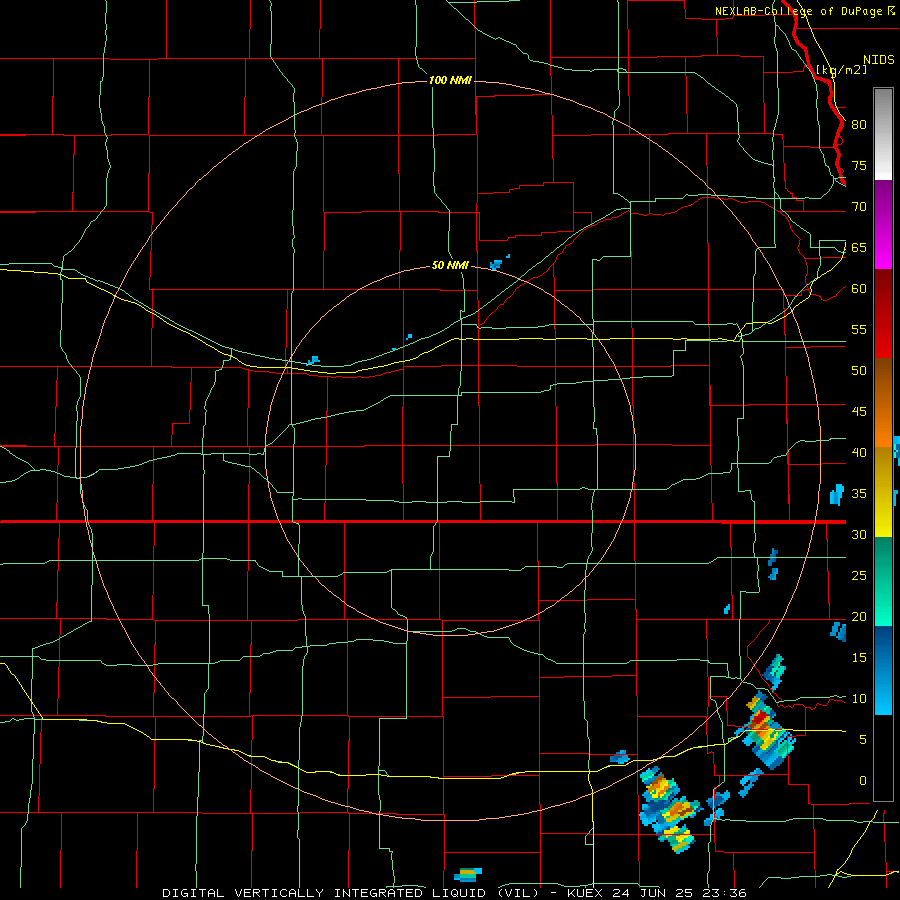Screen dimensions: 900x900
Task: Click the 40 value on the VIL scale
Action: coord(859,453)
